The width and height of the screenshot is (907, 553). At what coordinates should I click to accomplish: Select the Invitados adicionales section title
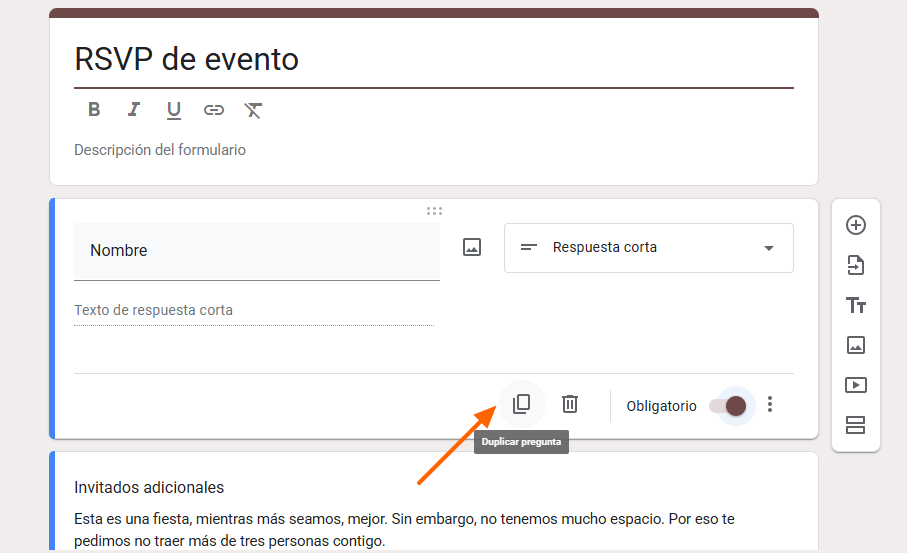[149, 488]
